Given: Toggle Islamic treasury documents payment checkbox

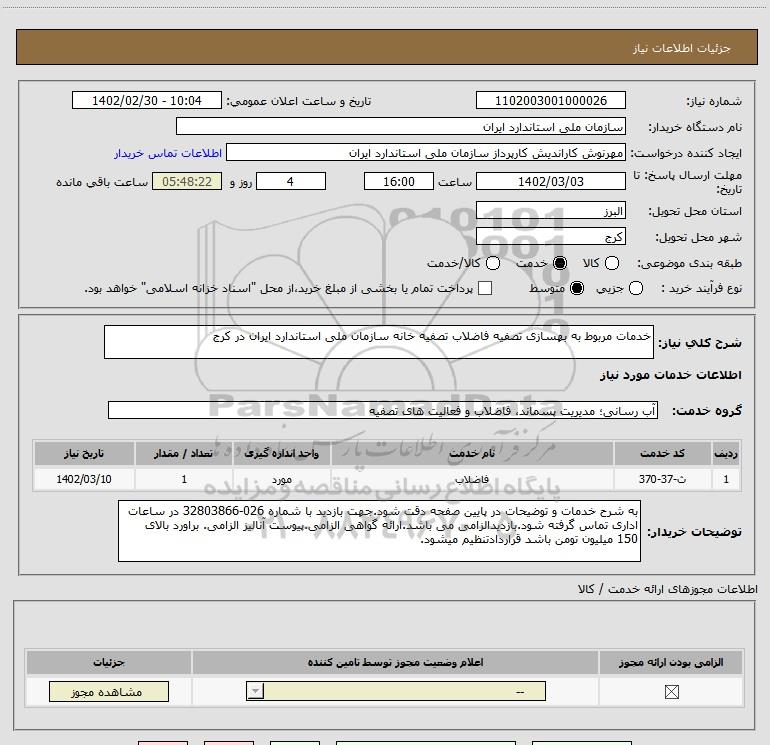Looking at the screenshot, I should pyautogui.click(x=485, y=288).
